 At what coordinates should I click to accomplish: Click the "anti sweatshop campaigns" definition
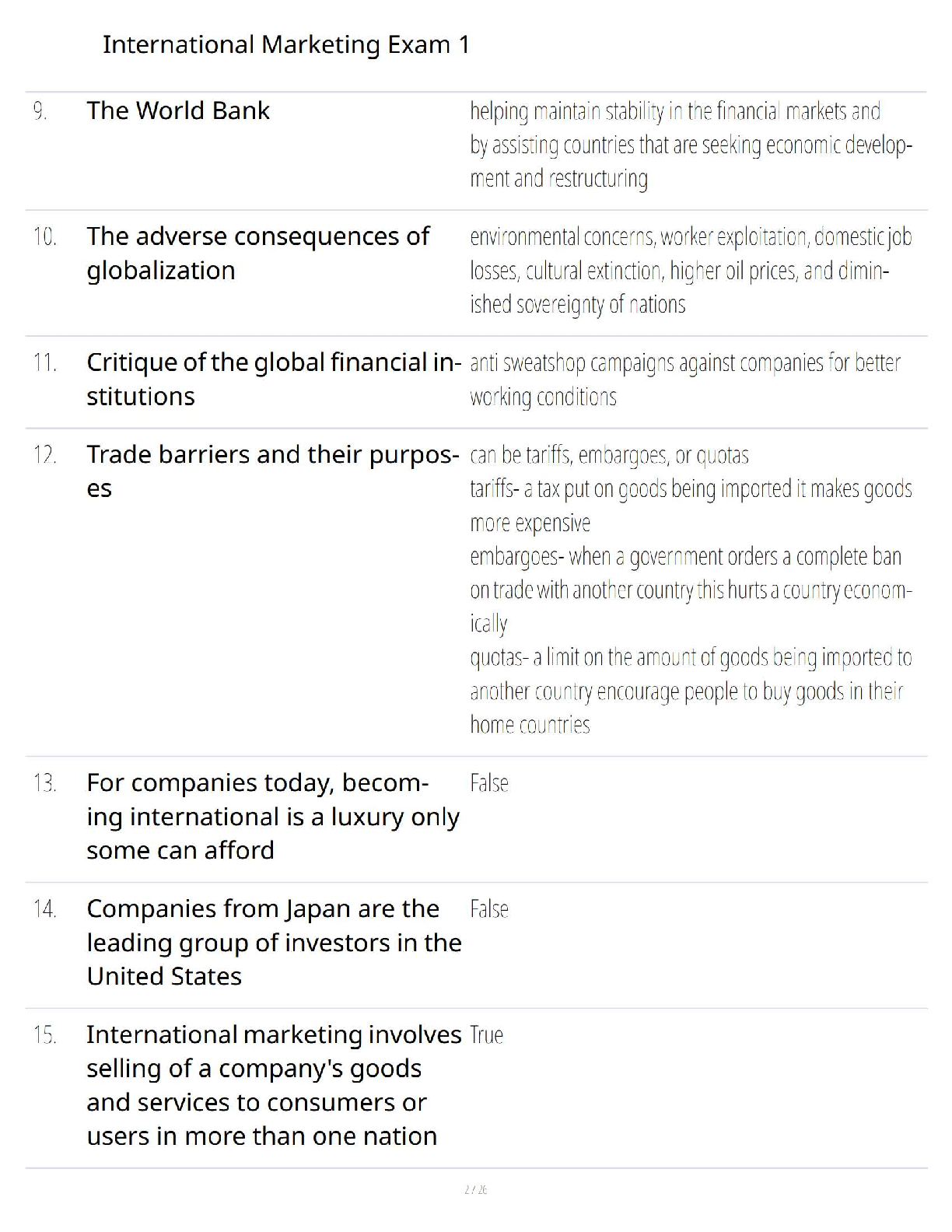(x=684, y=380)
